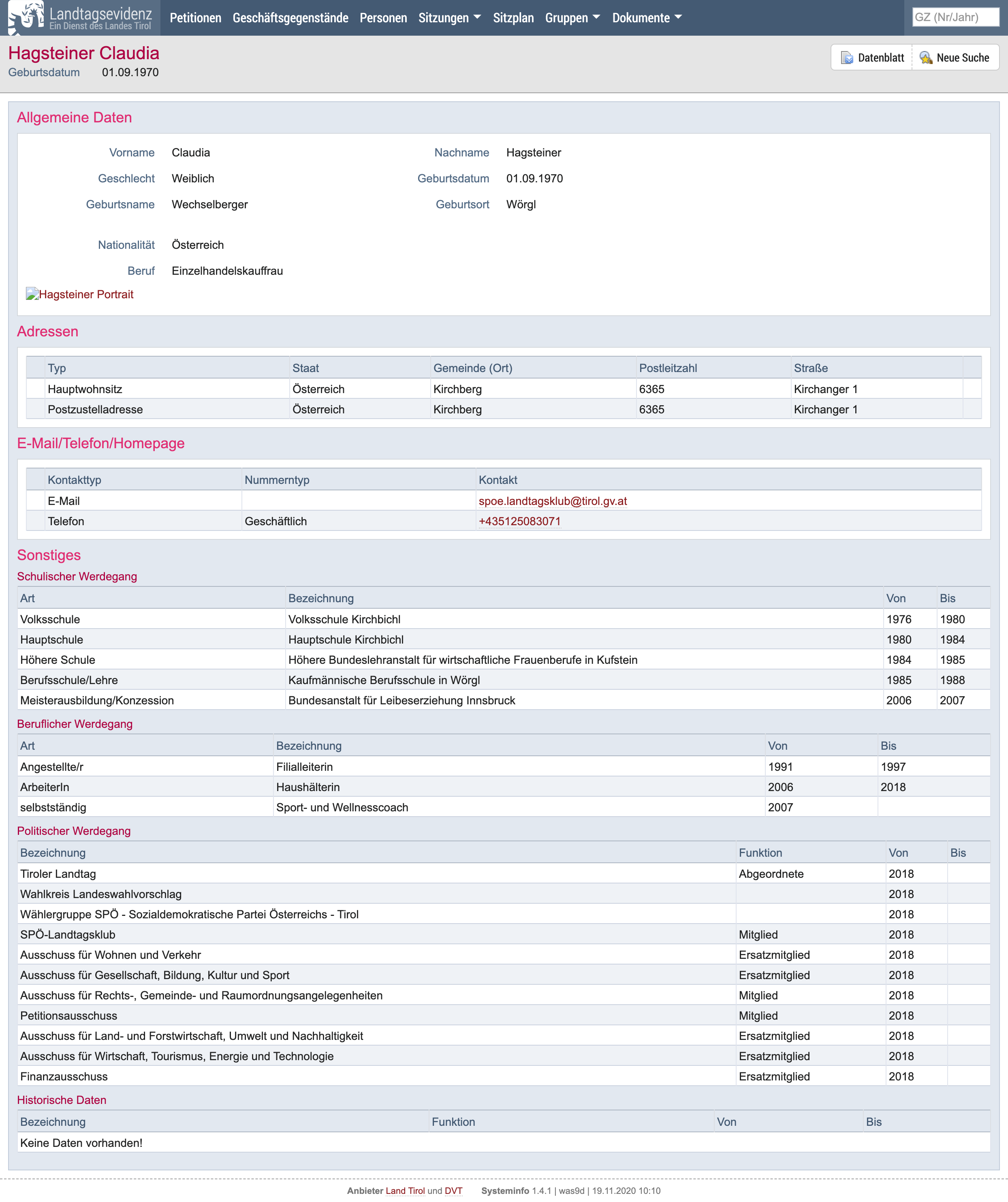Screen dimensions: 1008x1202
Task: Click the Wählergruppe SPÖ row
Action: (504, 914)
